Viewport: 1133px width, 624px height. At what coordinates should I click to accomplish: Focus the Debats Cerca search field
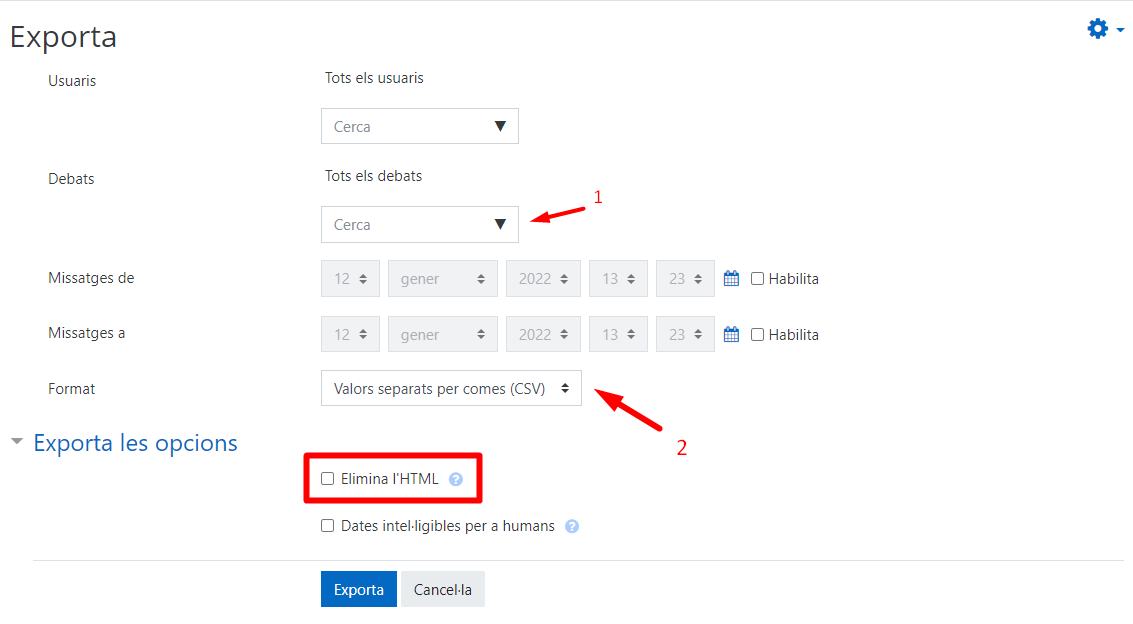420,225
